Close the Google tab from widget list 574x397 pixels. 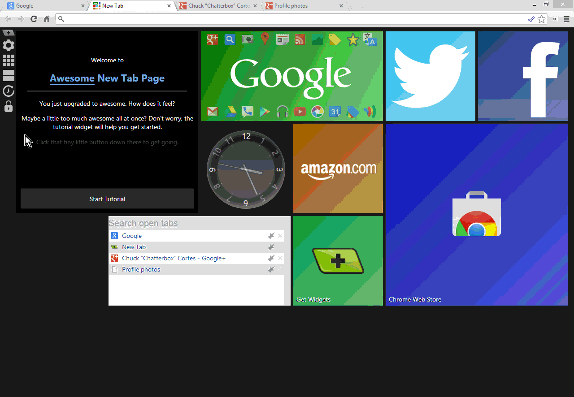point(280,236)
